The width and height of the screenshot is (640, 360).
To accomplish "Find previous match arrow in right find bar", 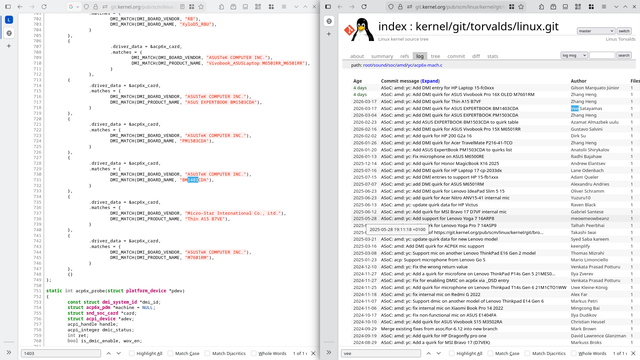I will pyautogui.click(x=429, y=353).
